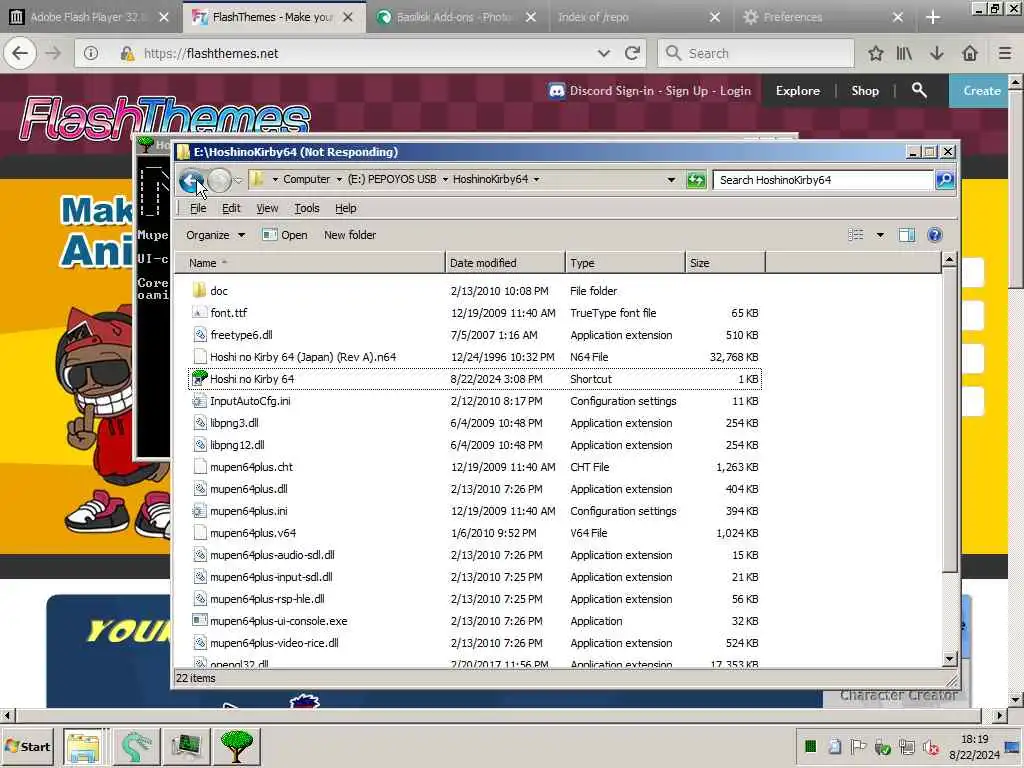Click browser Back arrow button
Image resolution: width=1024 pixels, height=768 pixels.
click(x=20, y=54)
